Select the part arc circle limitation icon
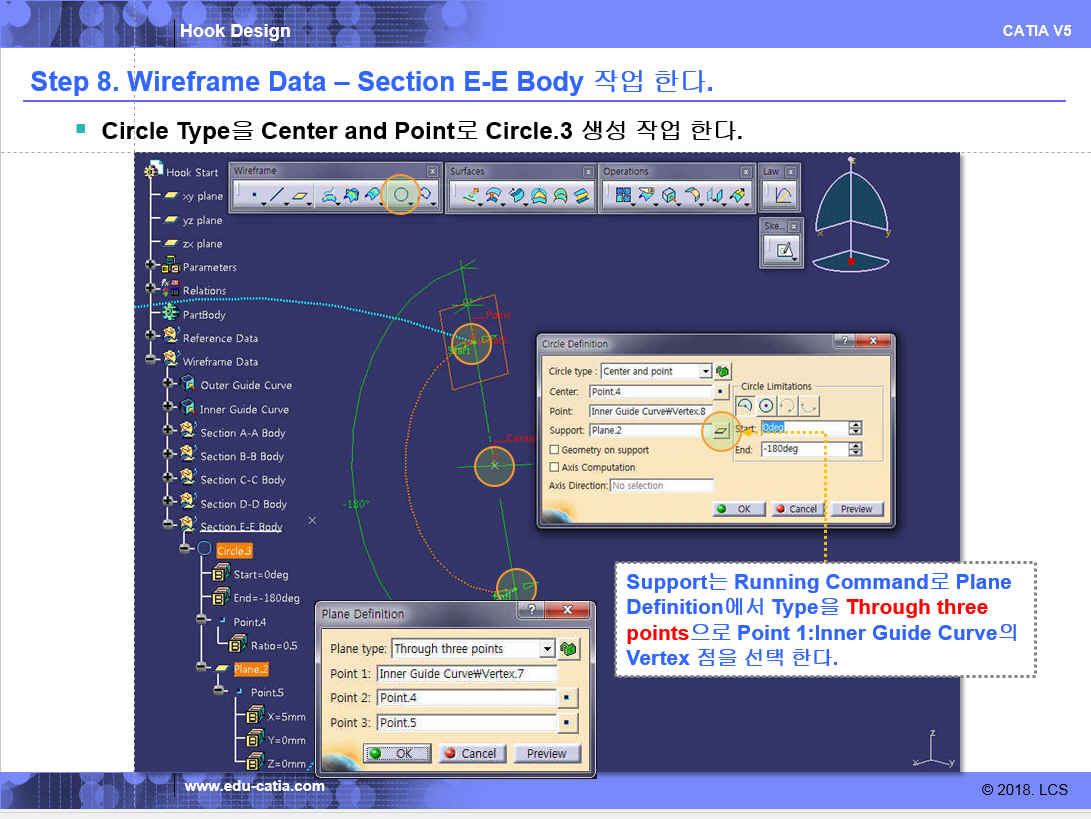The width and height of the screenshot is (1091, 819). click(745, 406)
